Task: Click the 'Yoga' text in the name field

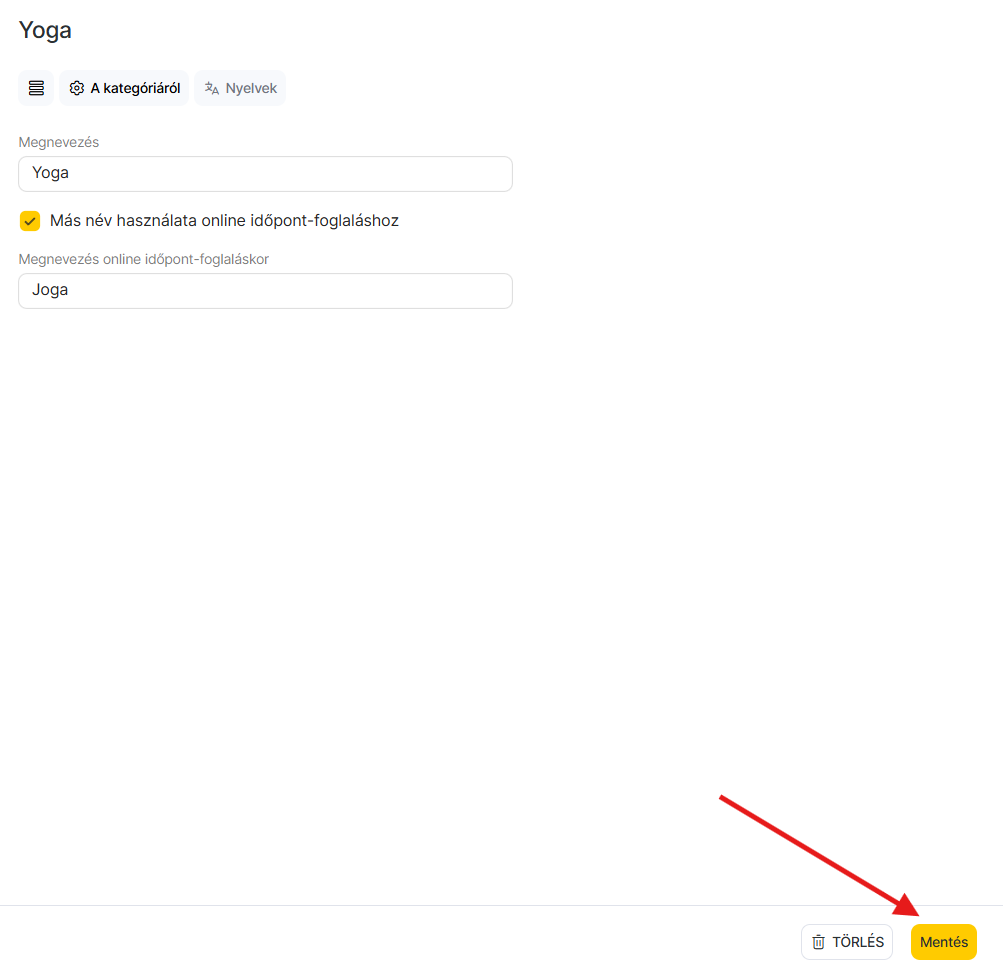Action: click(50, 173)
